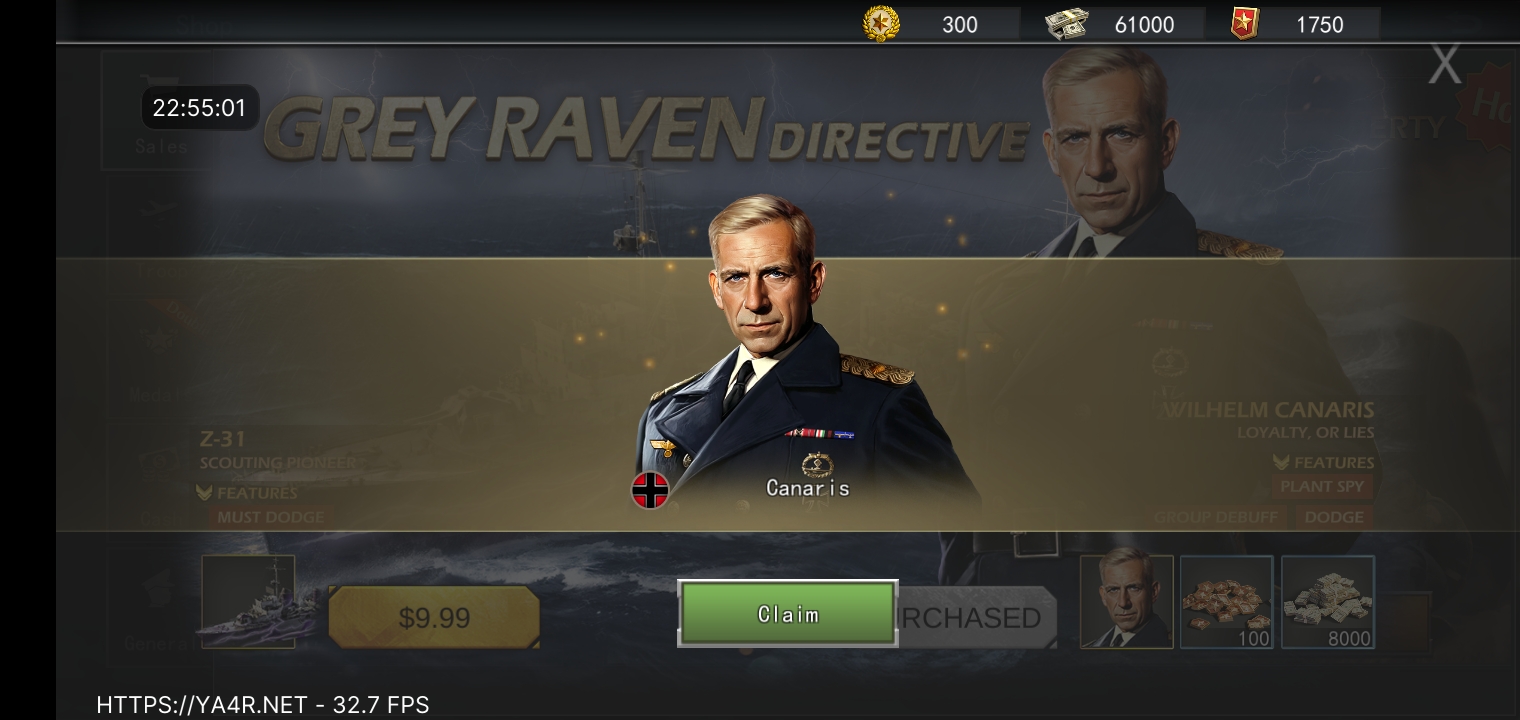The height and width of the screenshot is (720, 1520).
Task: Select the Canaris portrait reward thumbnail
Action: click(1127, 602)
